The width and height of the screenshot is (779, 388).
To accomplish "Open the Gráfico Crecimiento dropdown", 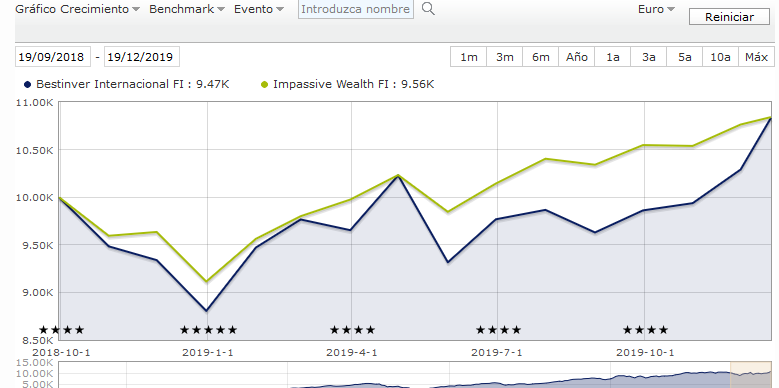I will pyautogui.click(x=78, y=9).
